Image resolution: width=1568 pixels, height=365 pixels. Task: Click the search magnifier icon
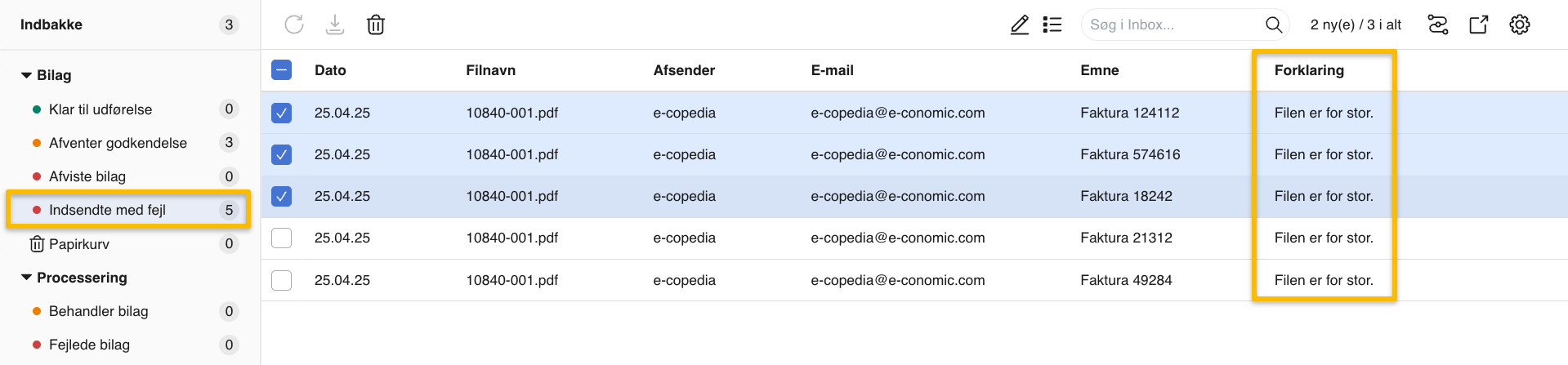pos(1273,24)
